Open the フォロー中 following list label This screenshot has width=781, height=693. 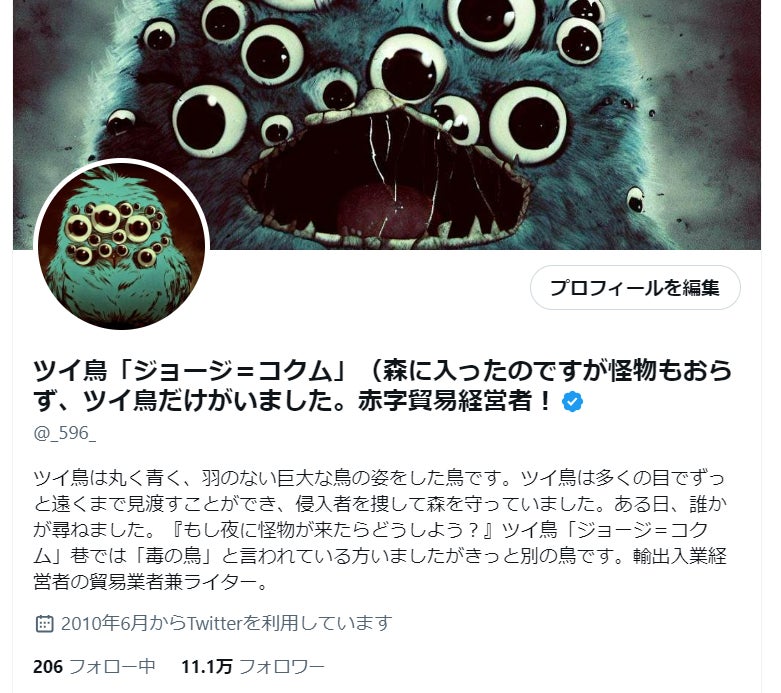(113, 666)
